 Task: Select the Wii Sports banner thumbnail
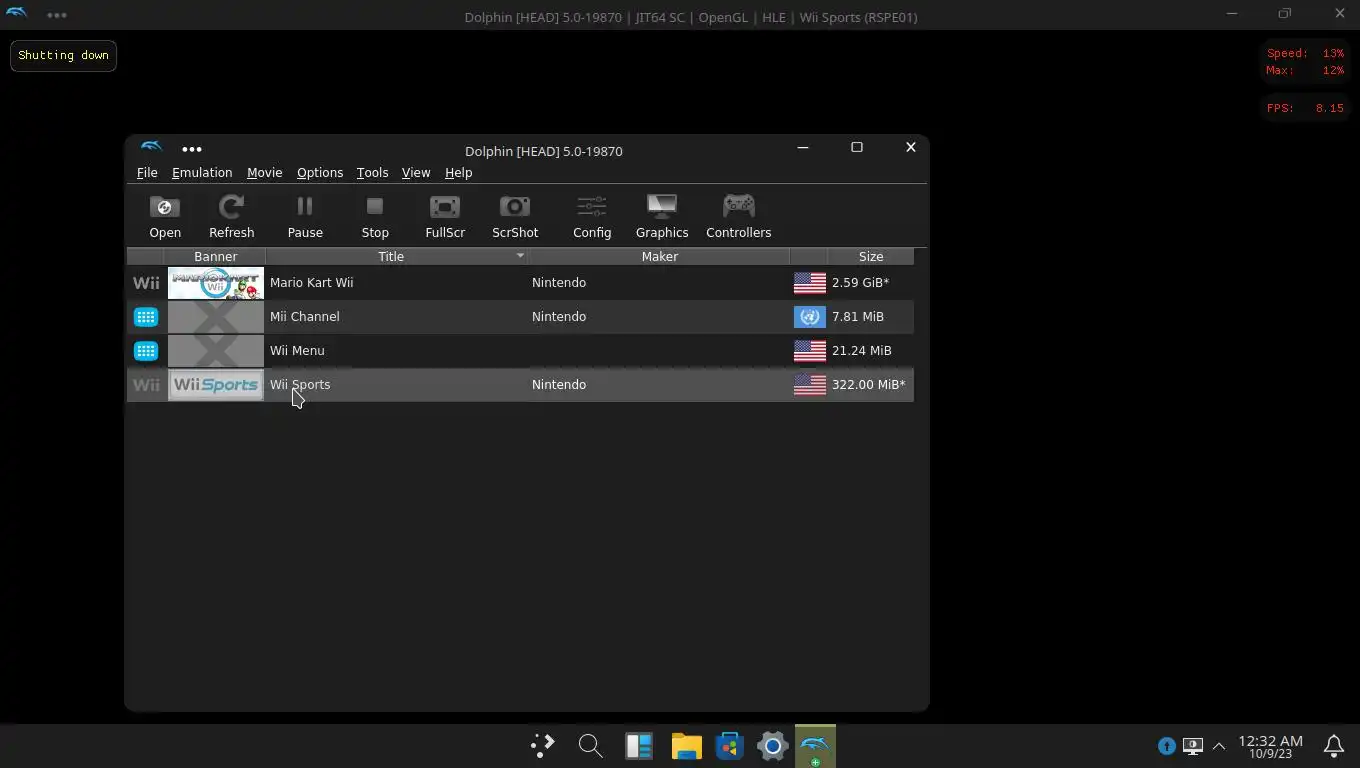(x=216, y=385)
